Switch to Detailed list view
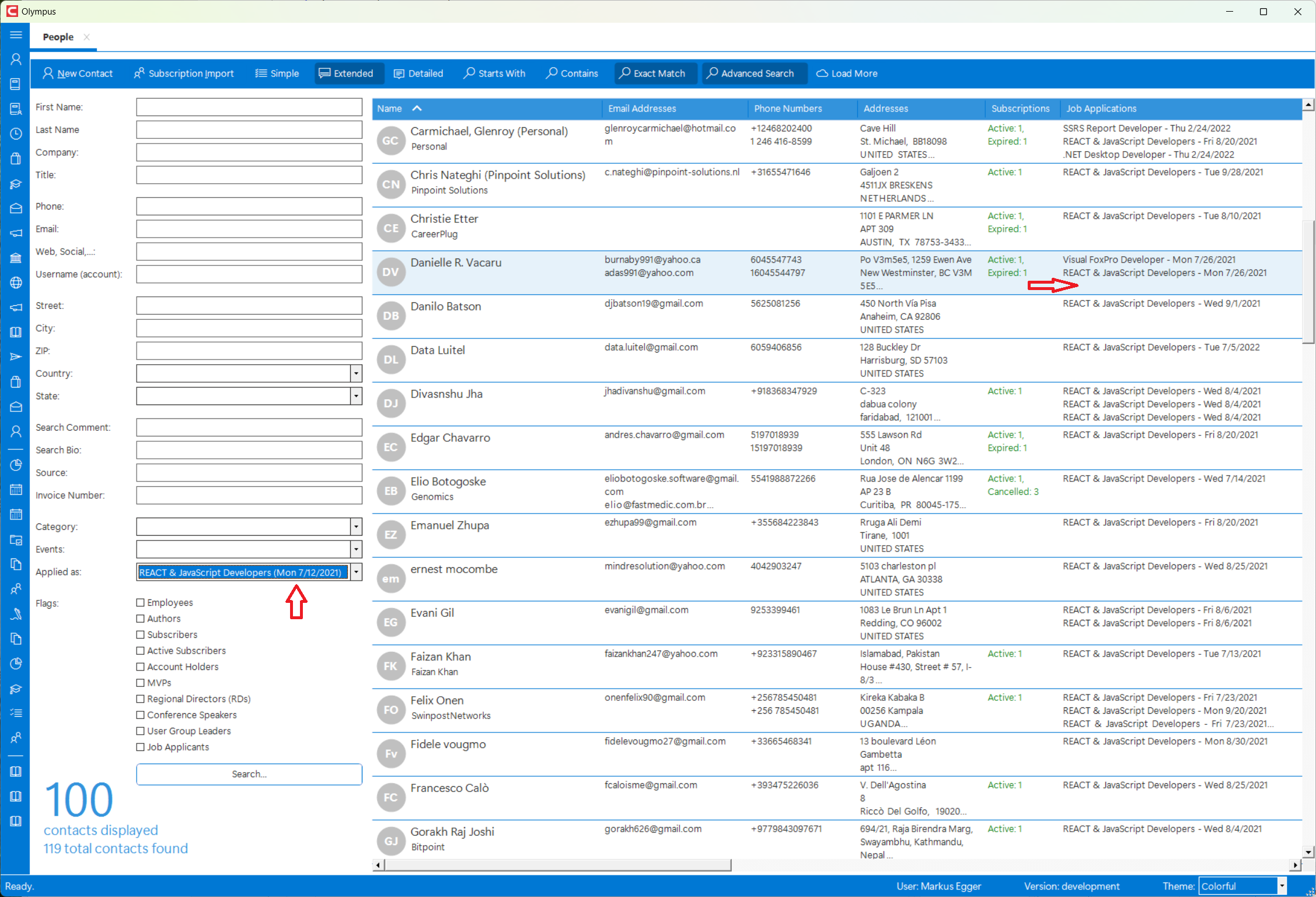This screenshot has height=897, width=1316. [x=418, y=74]
